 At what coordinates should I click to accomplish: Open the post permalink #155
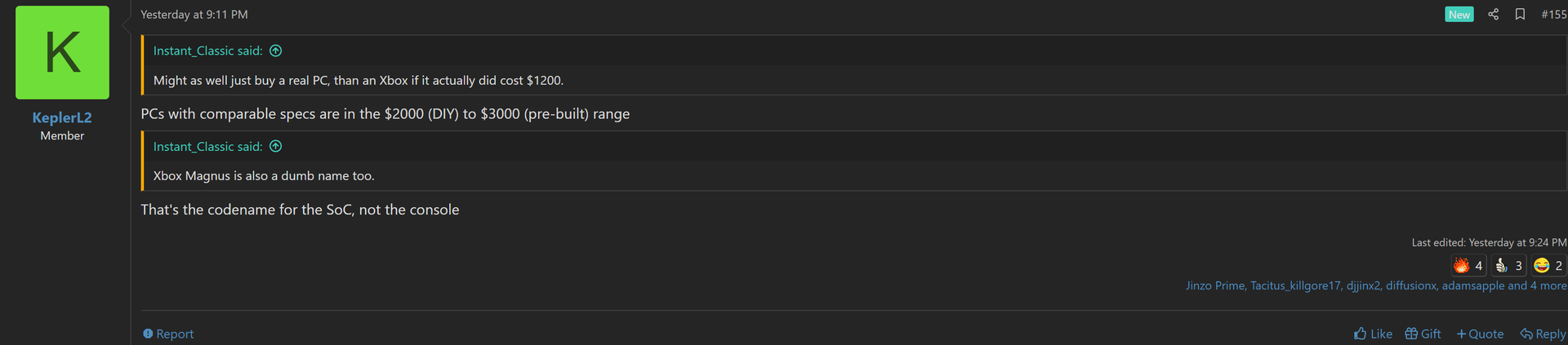[1553, 15]
